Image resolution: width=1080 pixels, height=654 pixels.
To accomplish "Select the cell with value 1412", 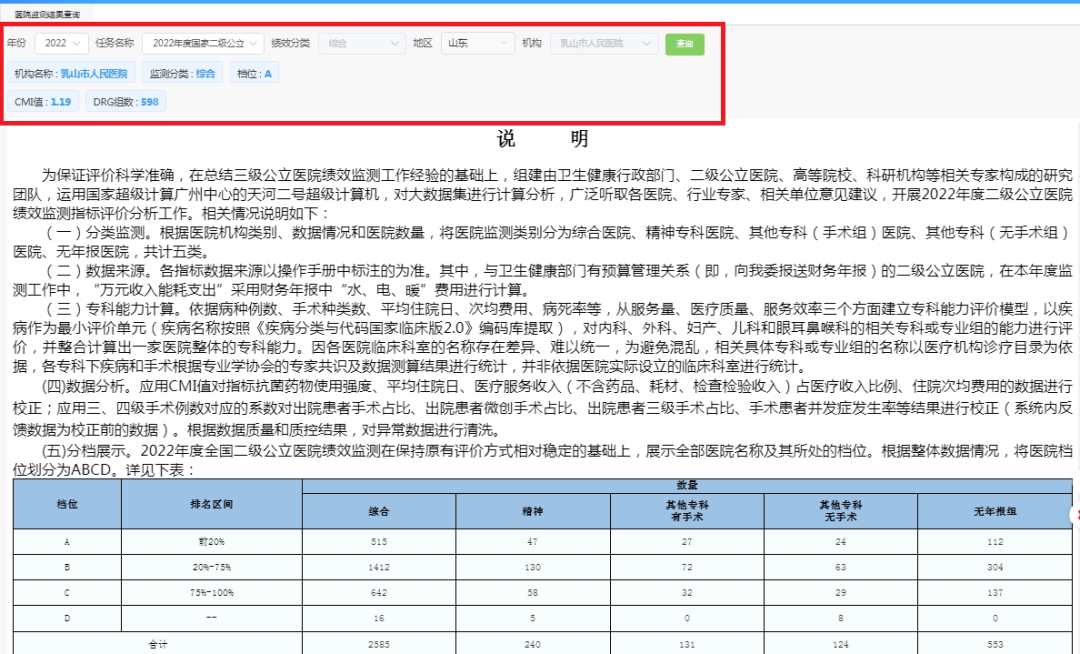I will (379, 567).
